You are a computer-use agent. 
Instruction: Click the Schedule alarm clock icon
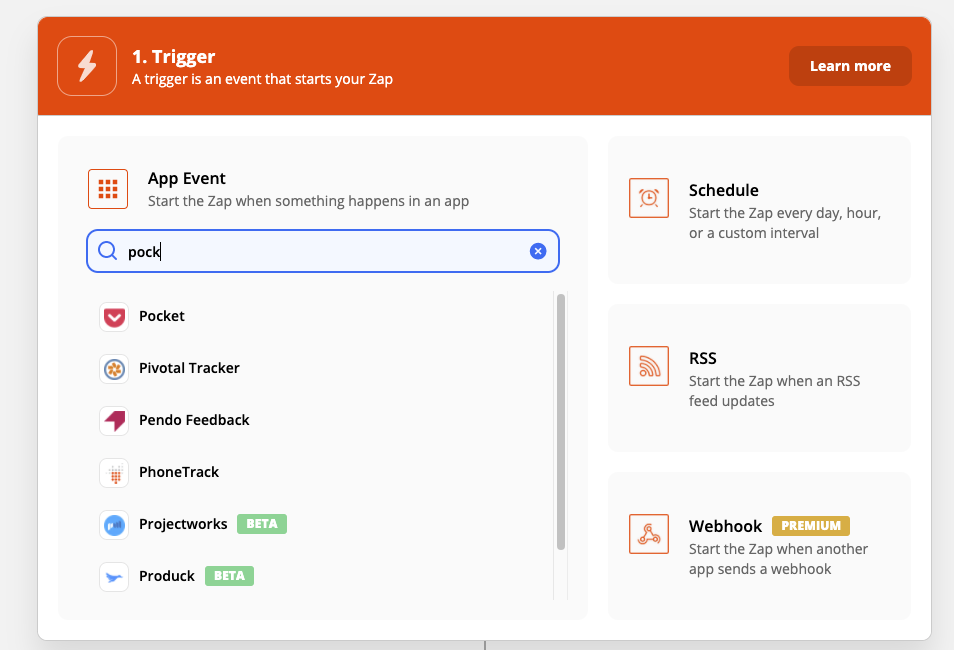click(649, 198)
